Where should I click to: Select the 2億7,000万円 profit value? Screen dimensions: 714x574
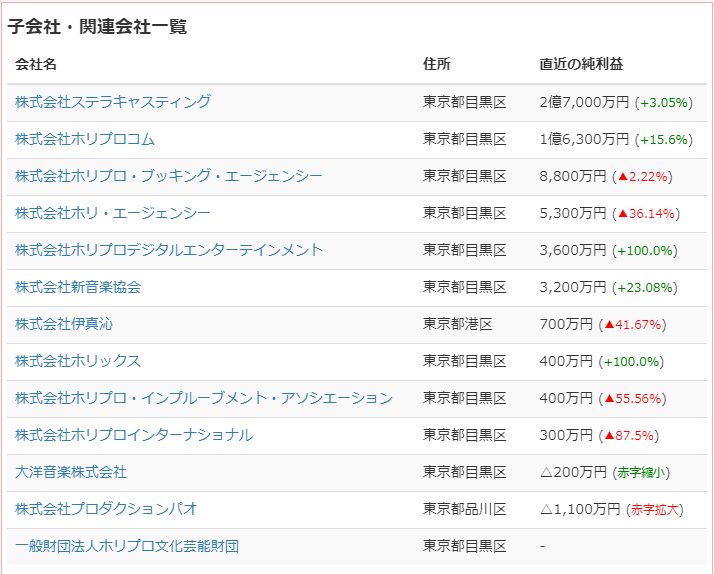click(x=585, y=102)
